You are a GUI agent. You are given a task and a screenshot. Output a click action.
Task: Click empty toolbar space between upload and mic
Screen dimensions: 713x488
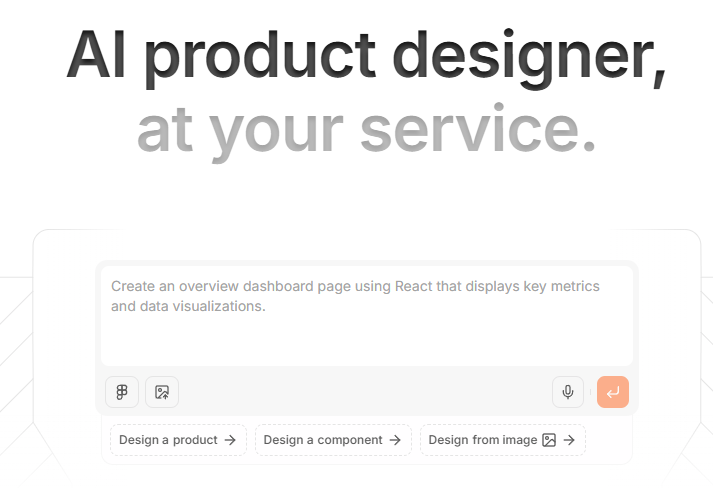coord(365,392)
